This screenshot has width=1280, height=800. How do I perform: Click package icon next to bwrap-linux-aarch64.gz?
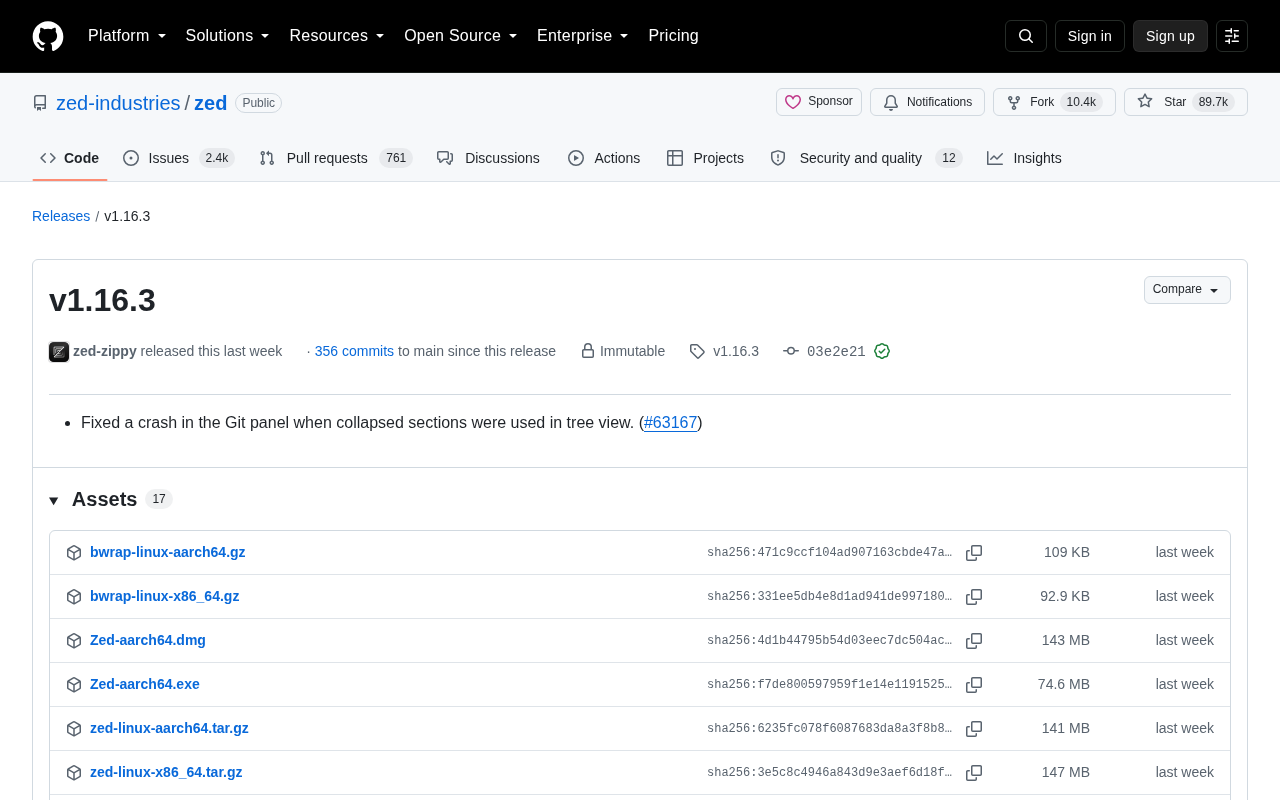pyautogui.click(x=74, y=553)
